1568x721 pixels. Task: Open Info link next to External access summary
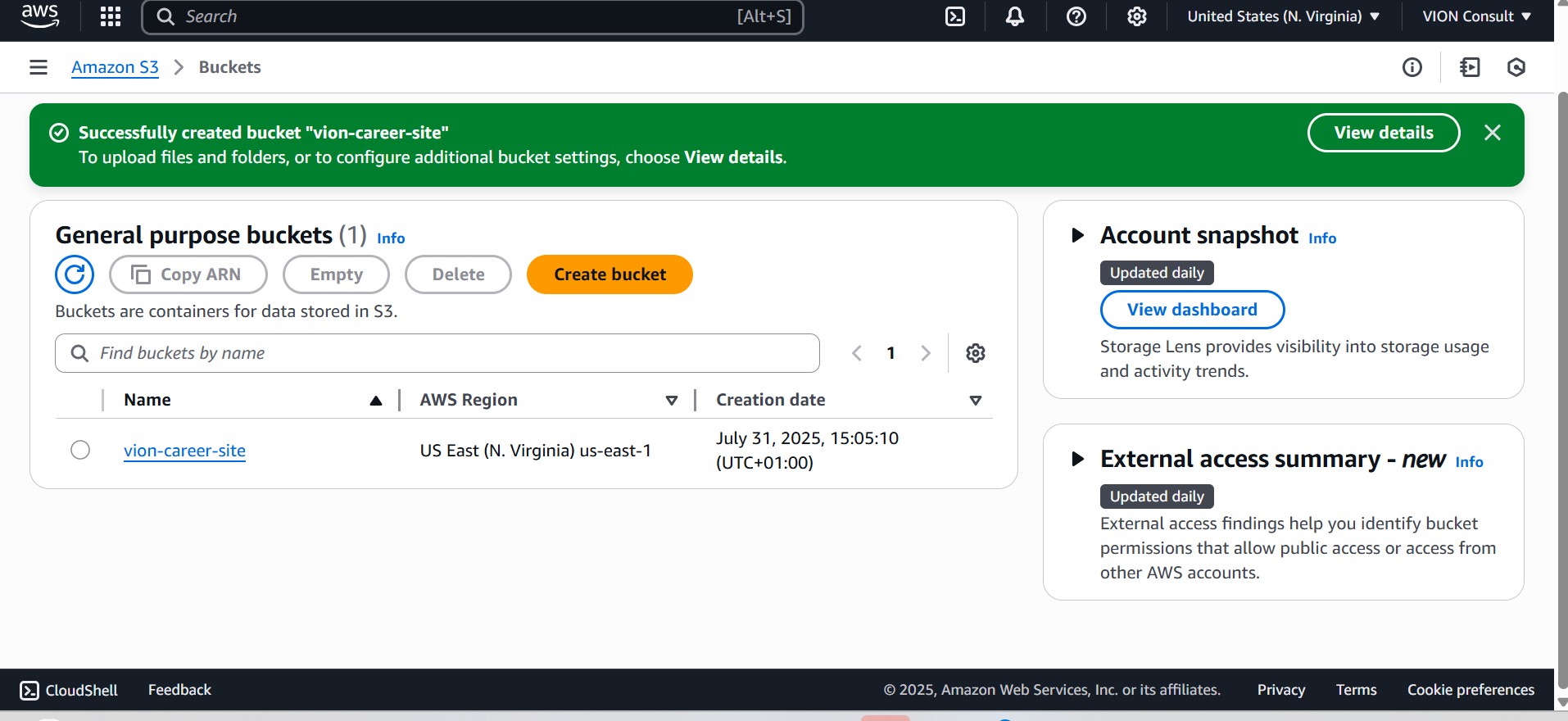[1469, 462]
